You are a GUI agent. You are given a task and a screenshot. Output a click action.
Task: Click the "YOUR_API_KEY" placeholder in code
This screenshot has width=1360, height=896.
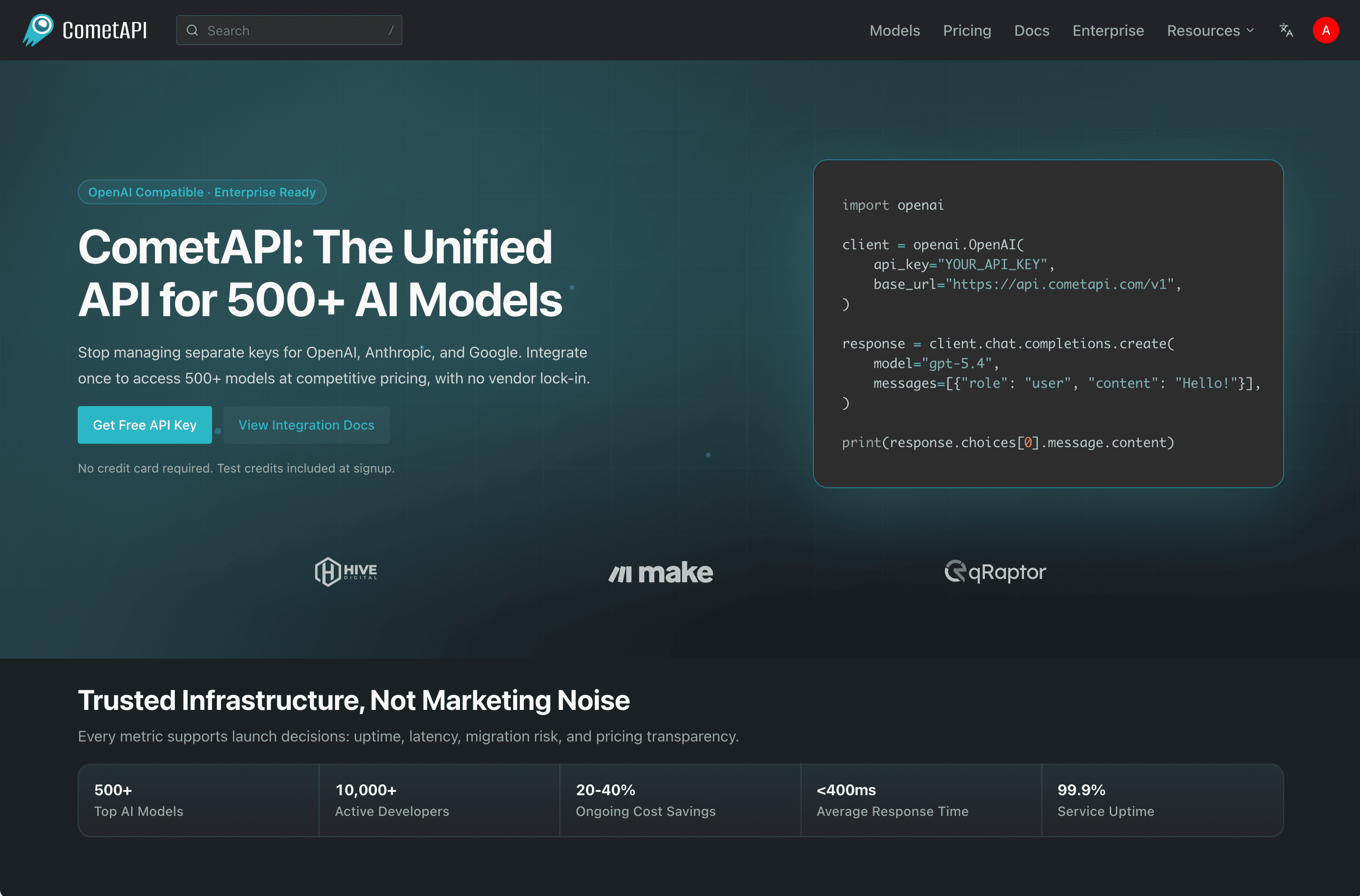coord(992,264)
